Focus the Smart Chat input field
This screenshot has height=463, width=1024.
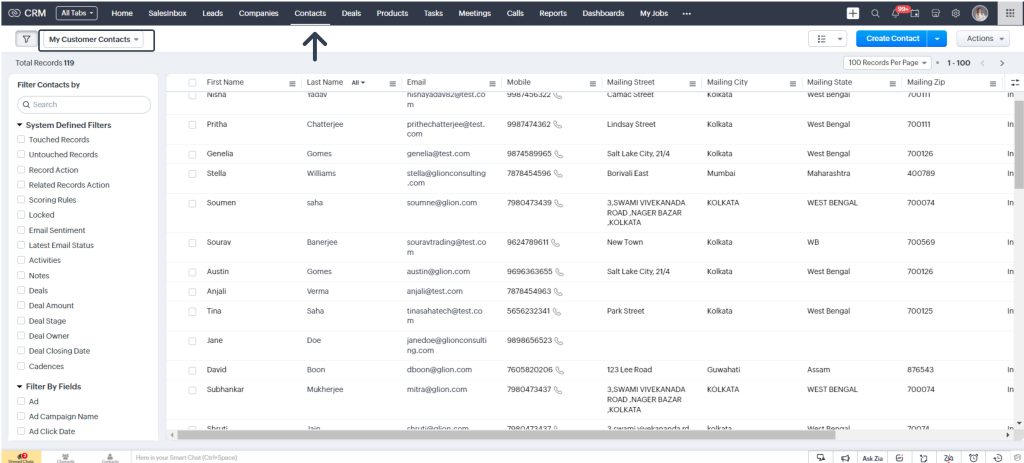(469, 458)
